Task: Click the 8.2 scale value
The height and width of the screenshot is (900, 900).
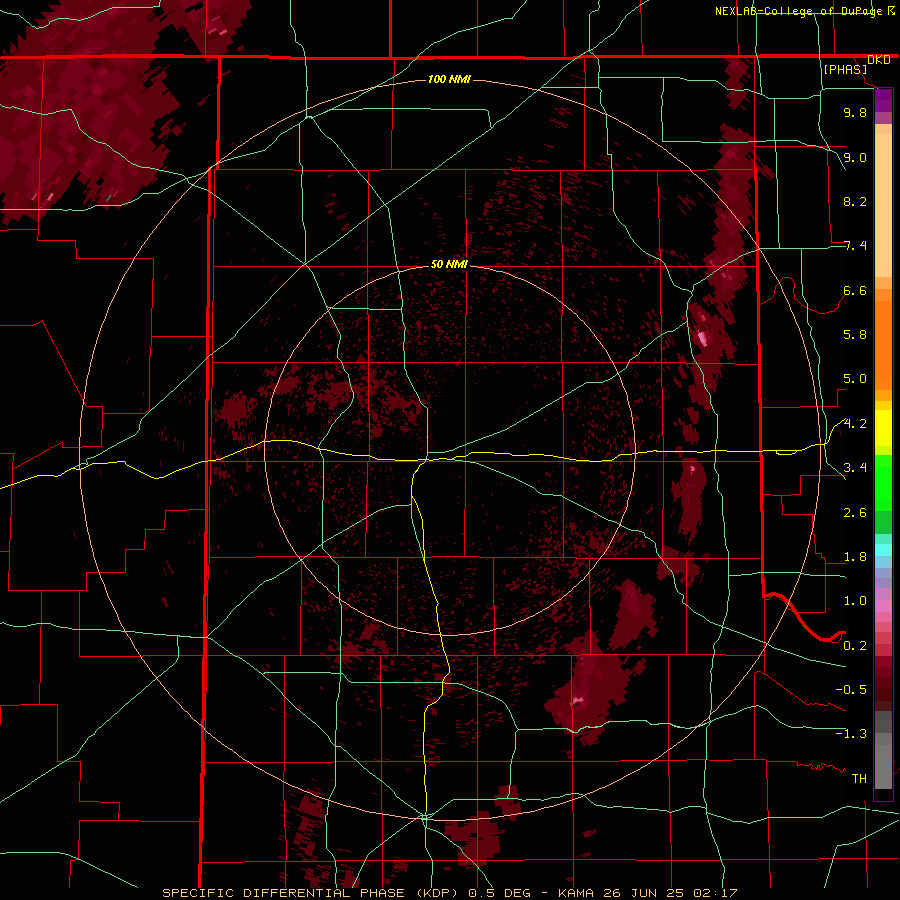Action: coord(855,201)
